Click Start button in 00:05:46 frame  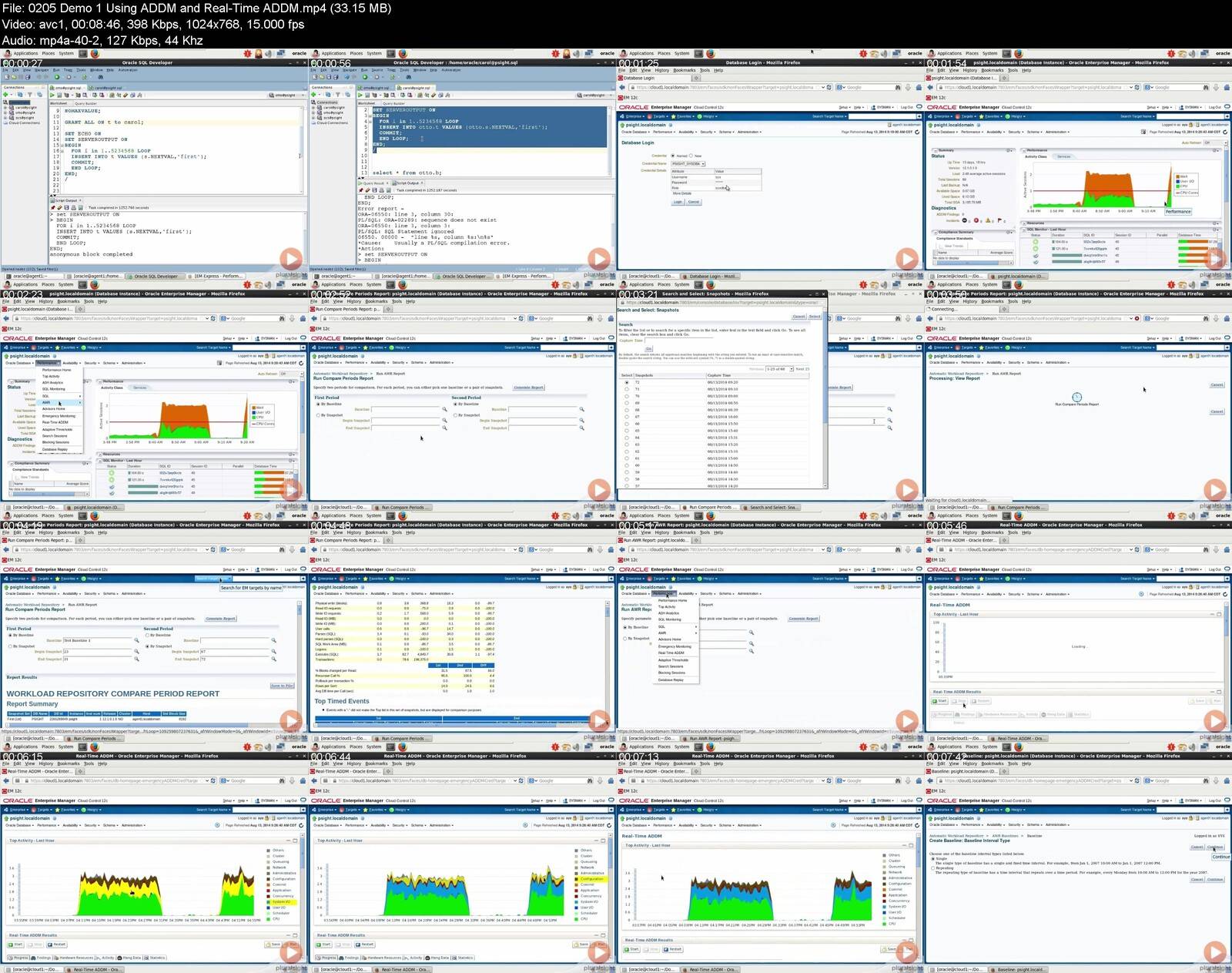pos(940,701)
